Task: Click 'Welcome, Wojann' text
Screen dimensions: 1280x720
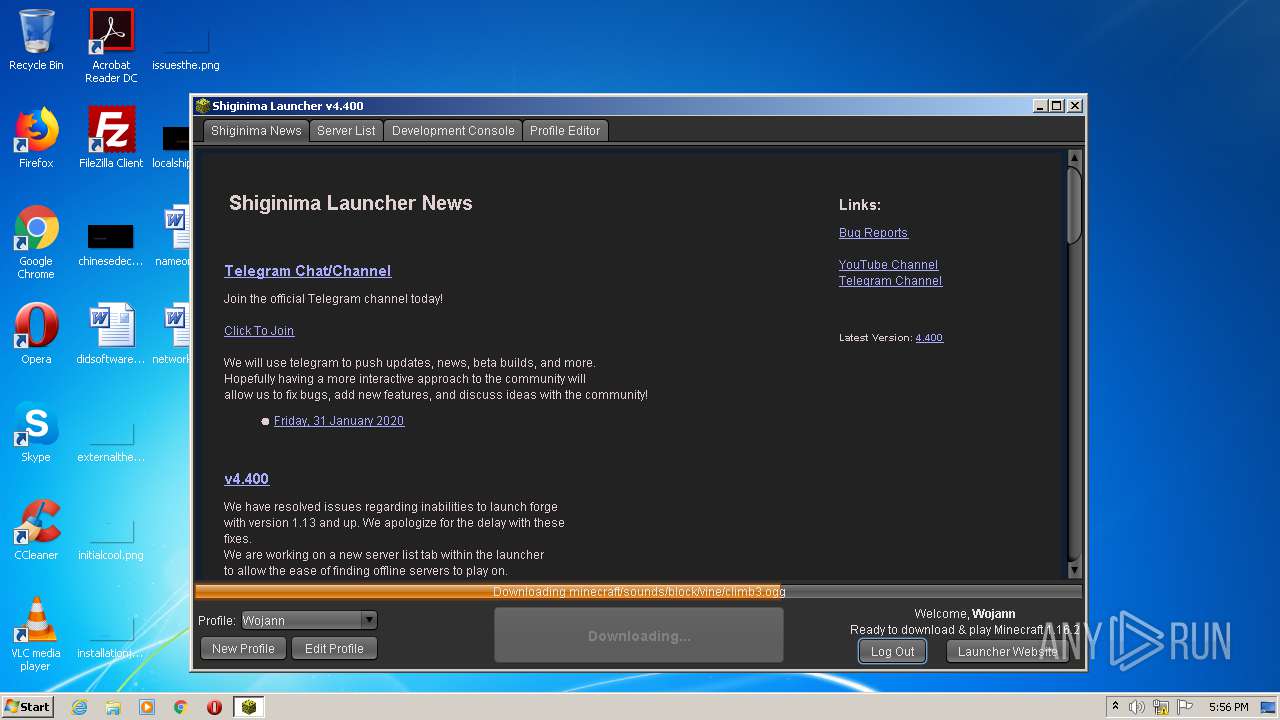Action: 964,614
